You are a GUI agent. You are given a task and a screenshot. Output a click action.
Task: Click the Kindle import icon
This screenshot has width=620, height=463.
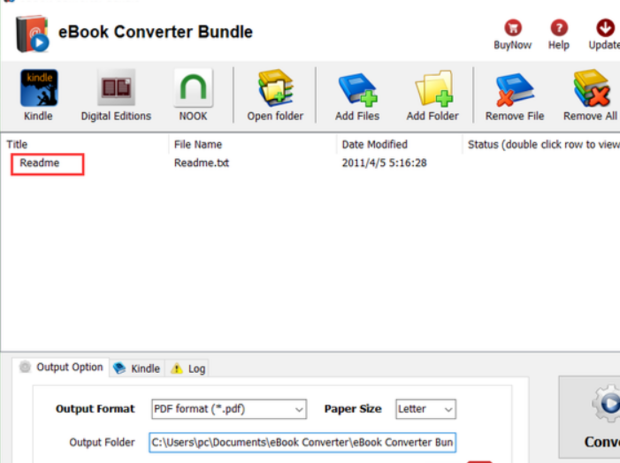click(x=39, y=88)
